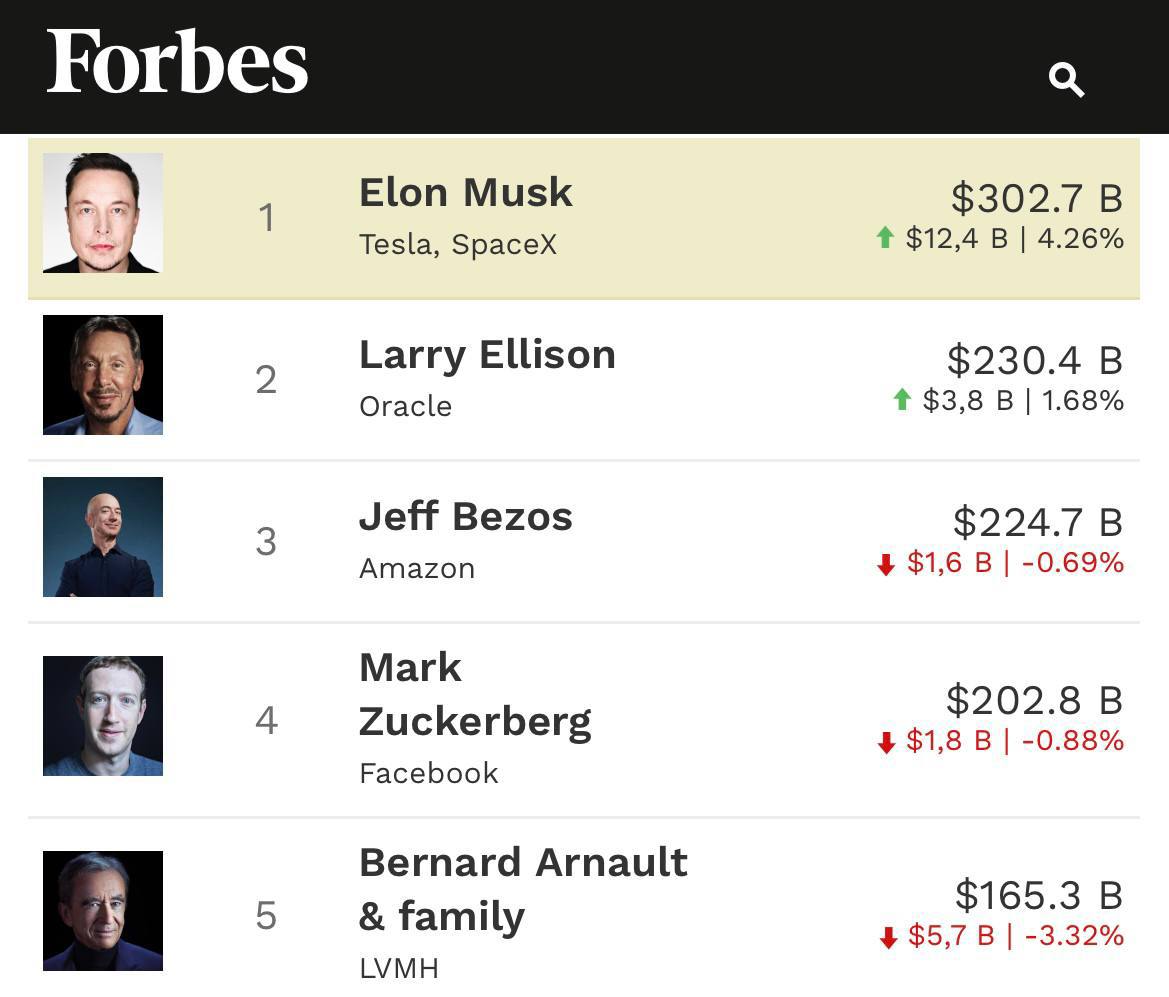
Task: Open Mark Zuckerberg's profile photo
Action: pos(103,716)
